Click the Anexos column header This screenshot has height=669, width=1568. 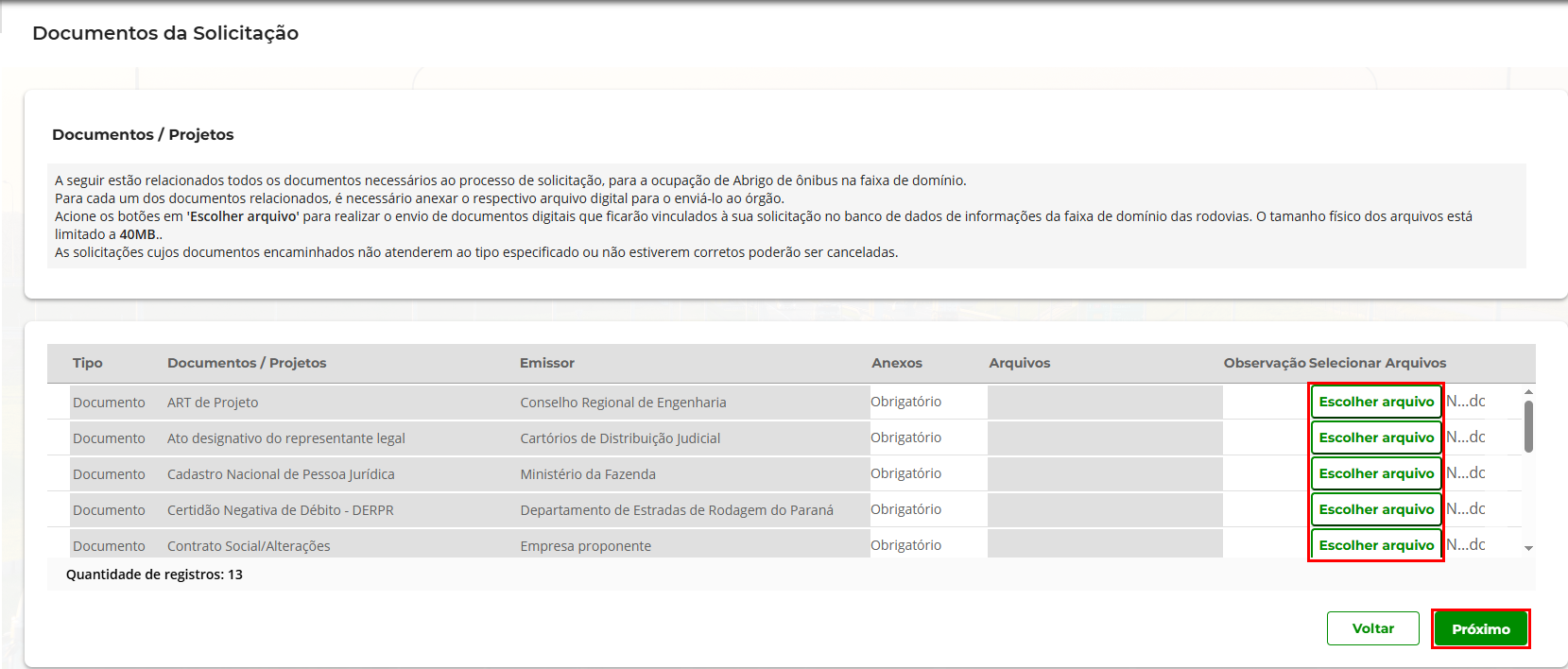click(896, 363)
